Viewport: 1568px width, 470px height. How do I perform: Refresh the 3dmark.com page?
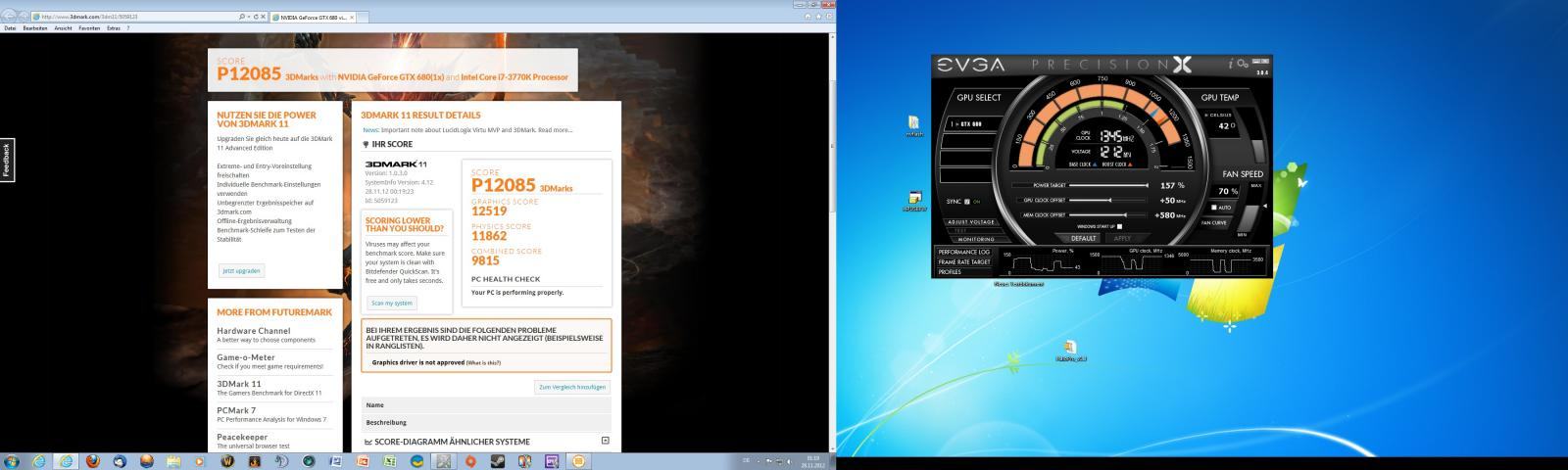click(255, 17)
